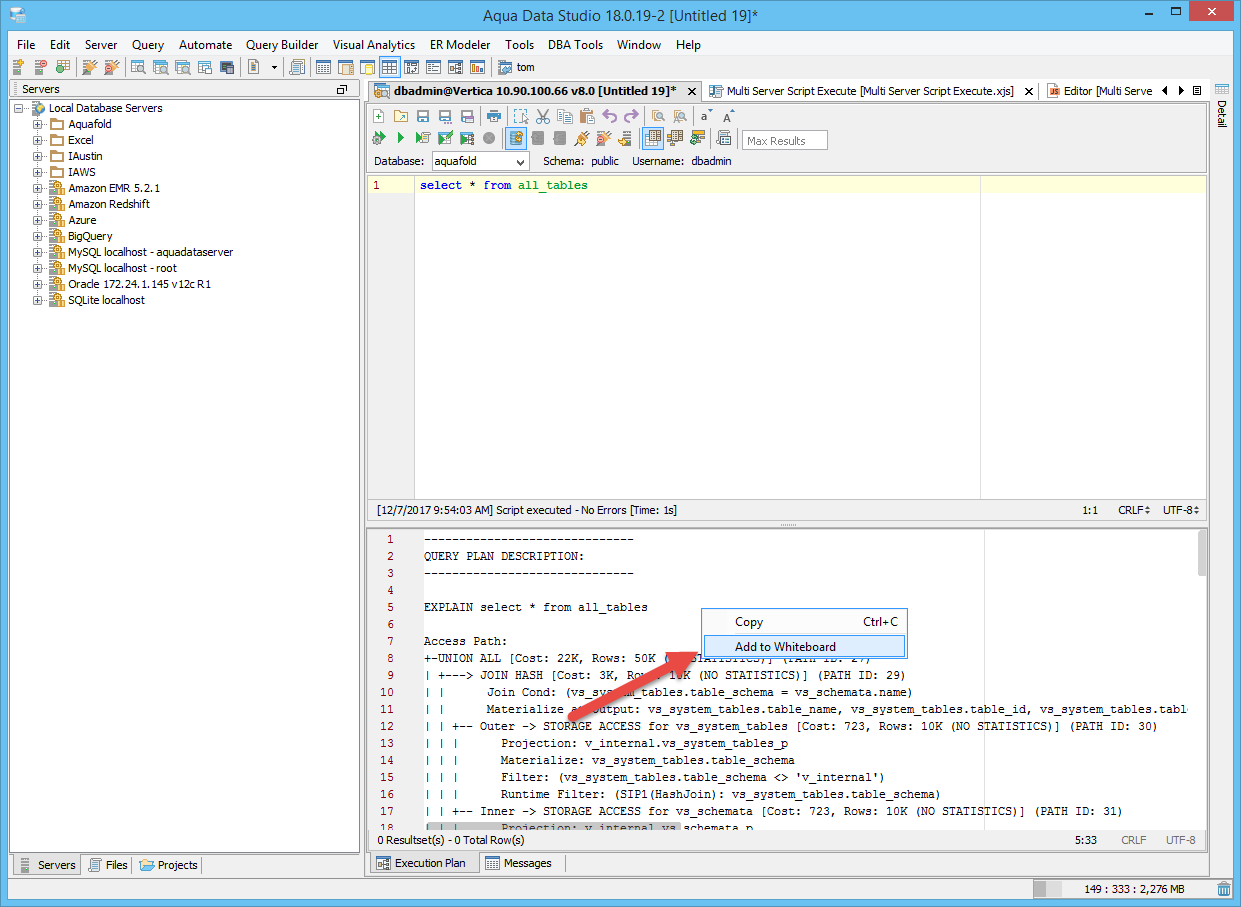The image size is (1241, 907).
Task: Open the File menu
Action: (26, 45)
